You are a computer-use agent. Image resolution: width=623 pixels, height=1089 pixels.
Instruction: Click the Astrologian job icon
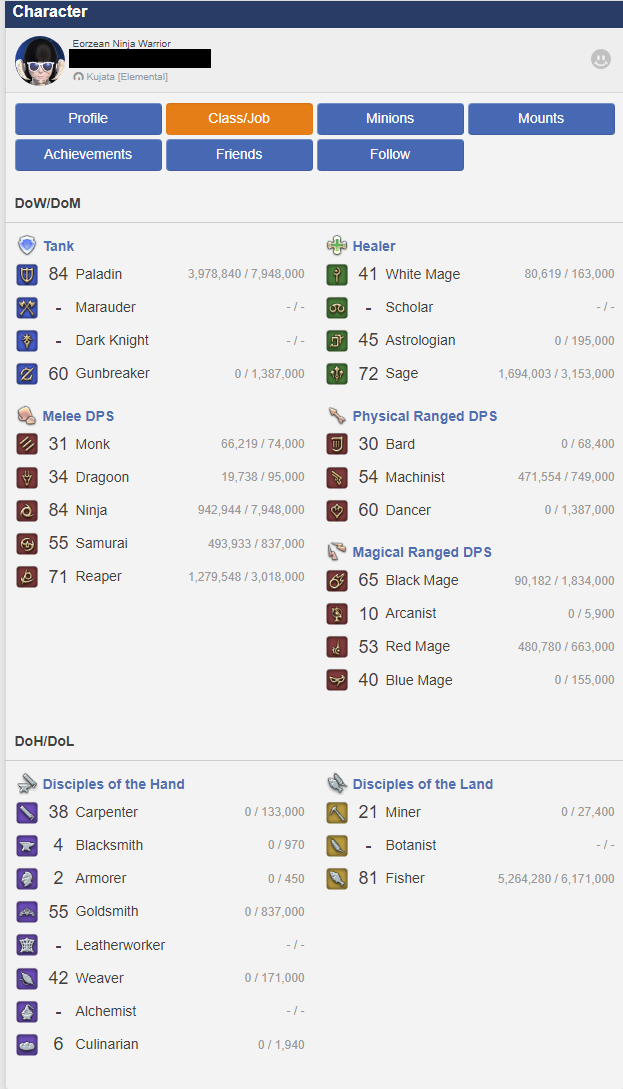click(337, 340)
